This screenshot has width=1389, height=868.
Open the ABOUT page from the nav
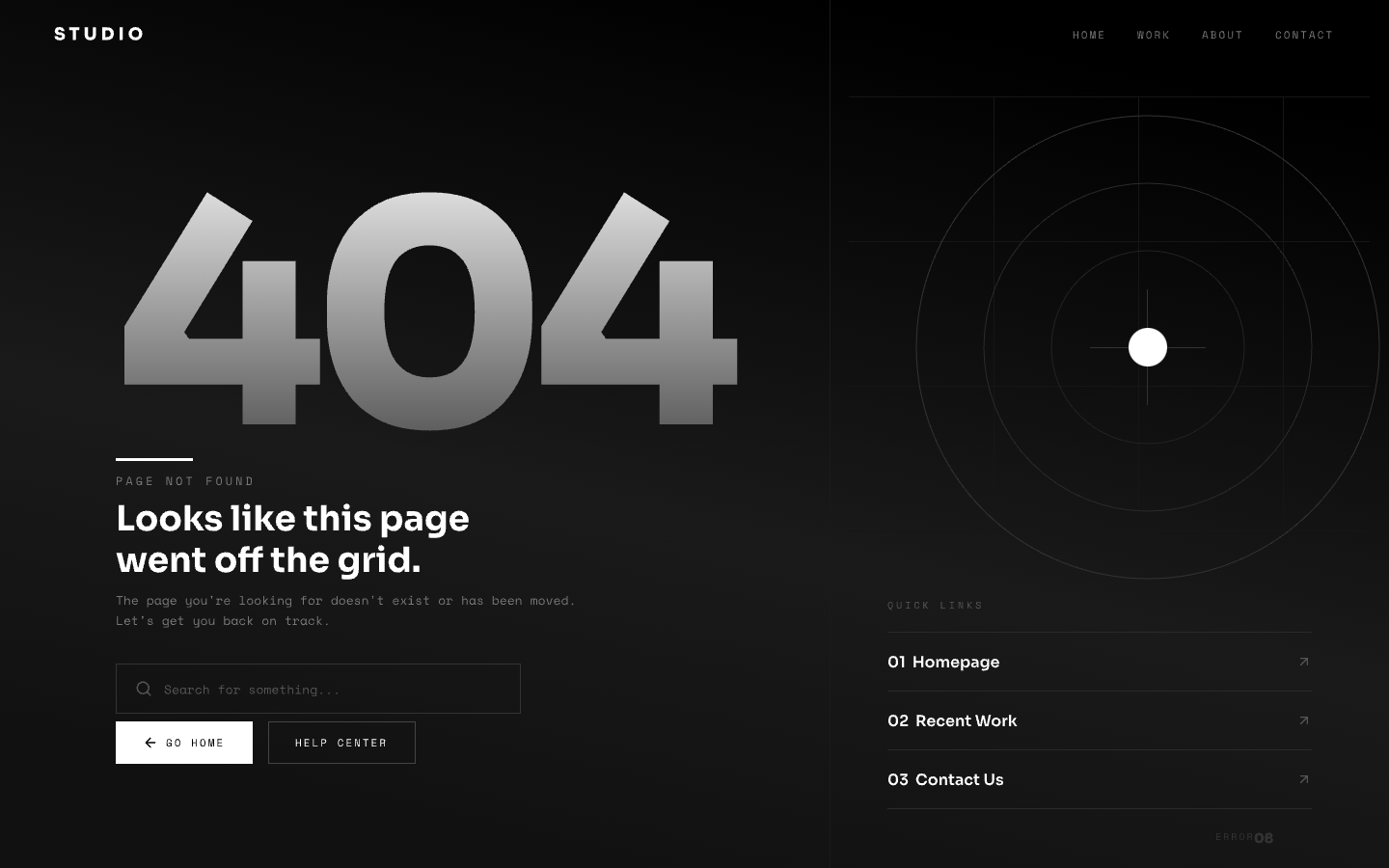coord(1222,35)
